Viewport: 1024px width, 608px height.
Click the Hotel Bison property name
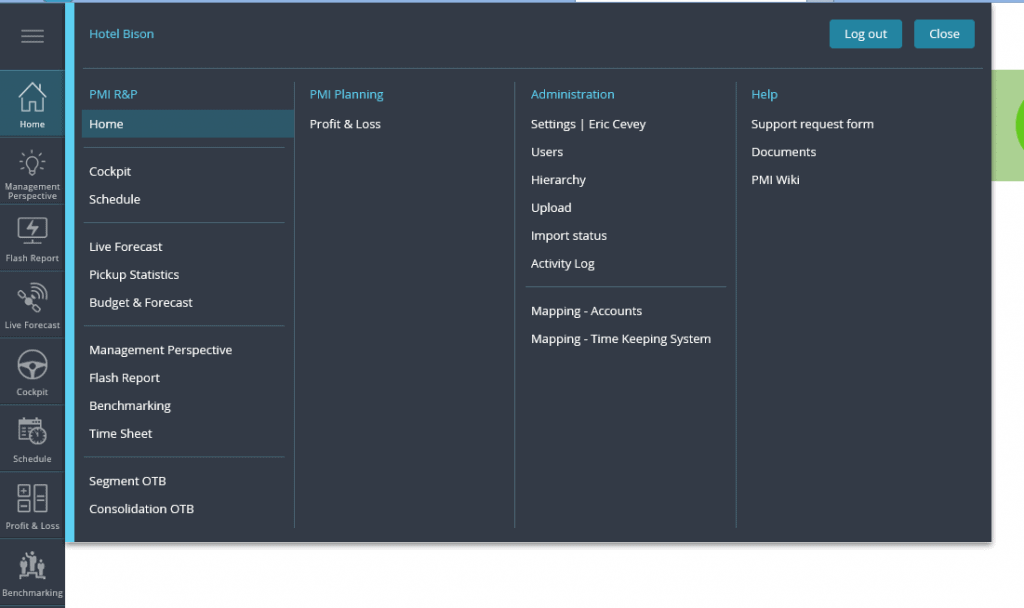pos(121,34)
